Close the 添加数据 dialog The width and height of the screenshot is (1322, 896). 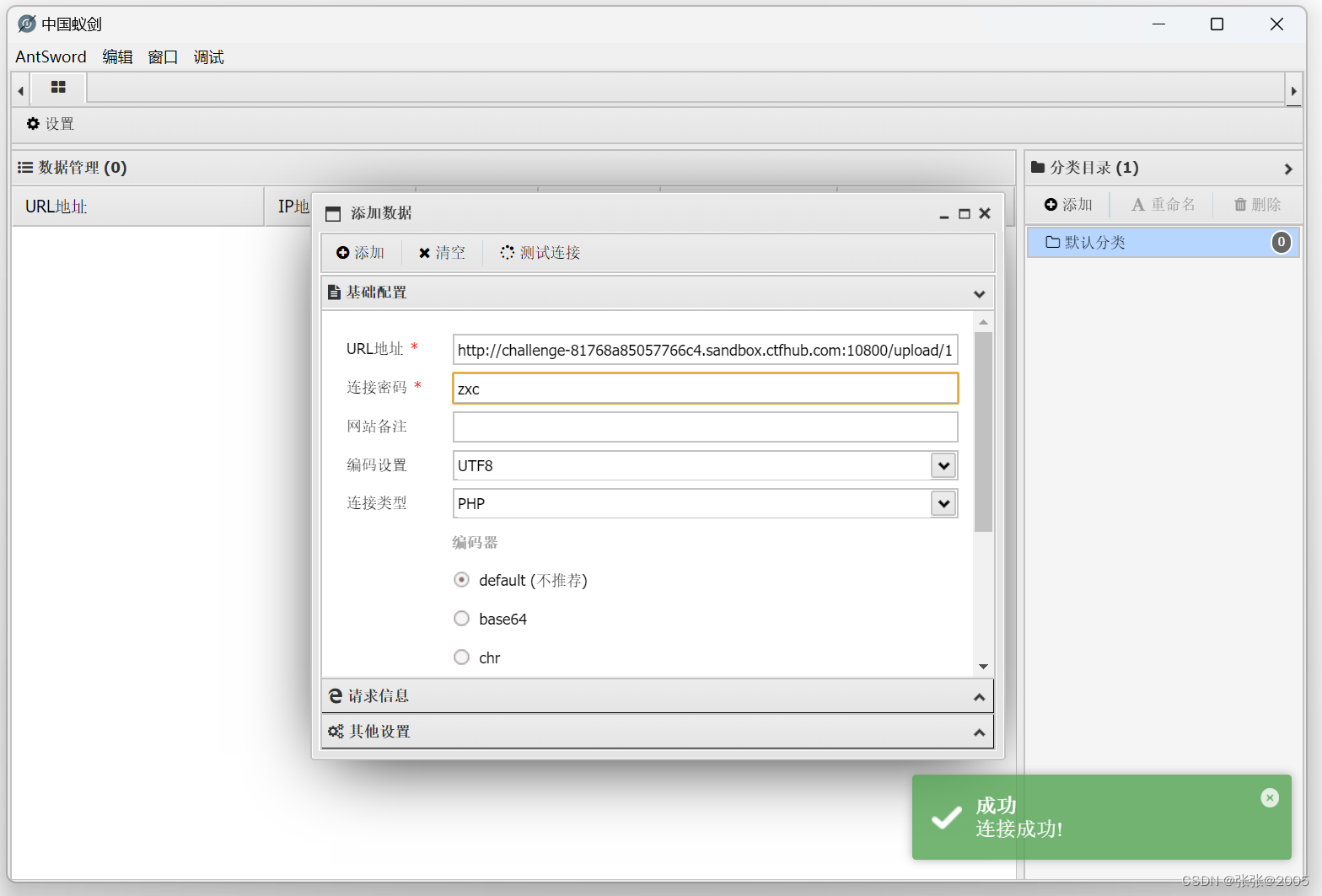coord(985,213)
